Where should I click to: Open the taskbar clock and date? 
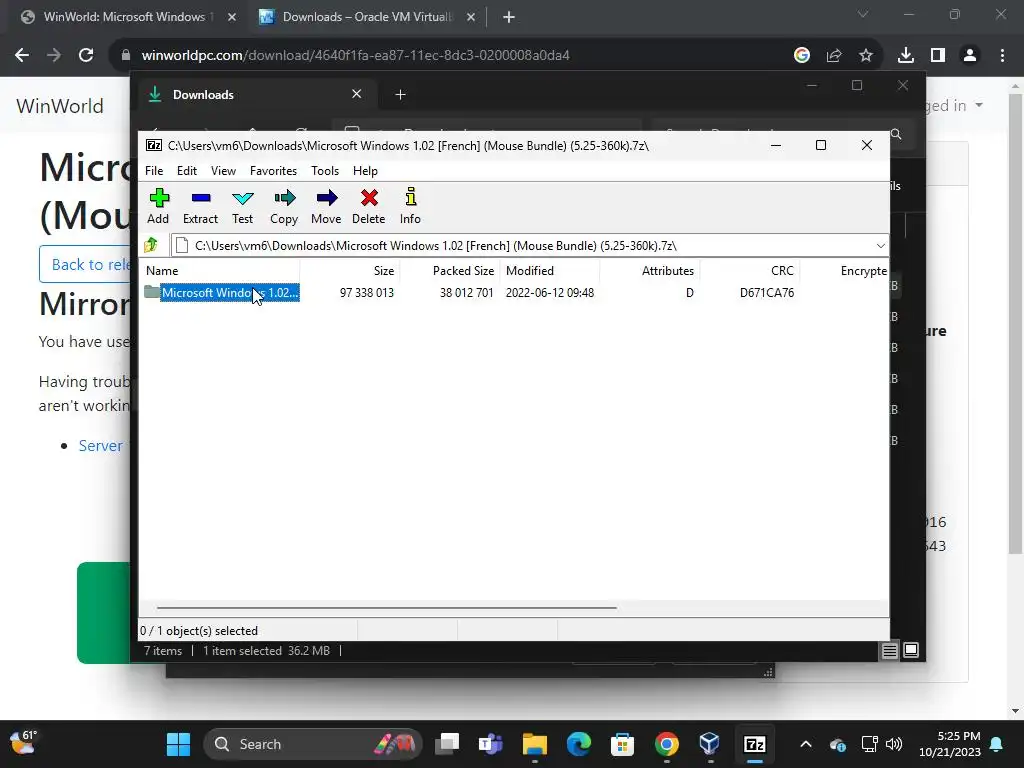[950, 744]
